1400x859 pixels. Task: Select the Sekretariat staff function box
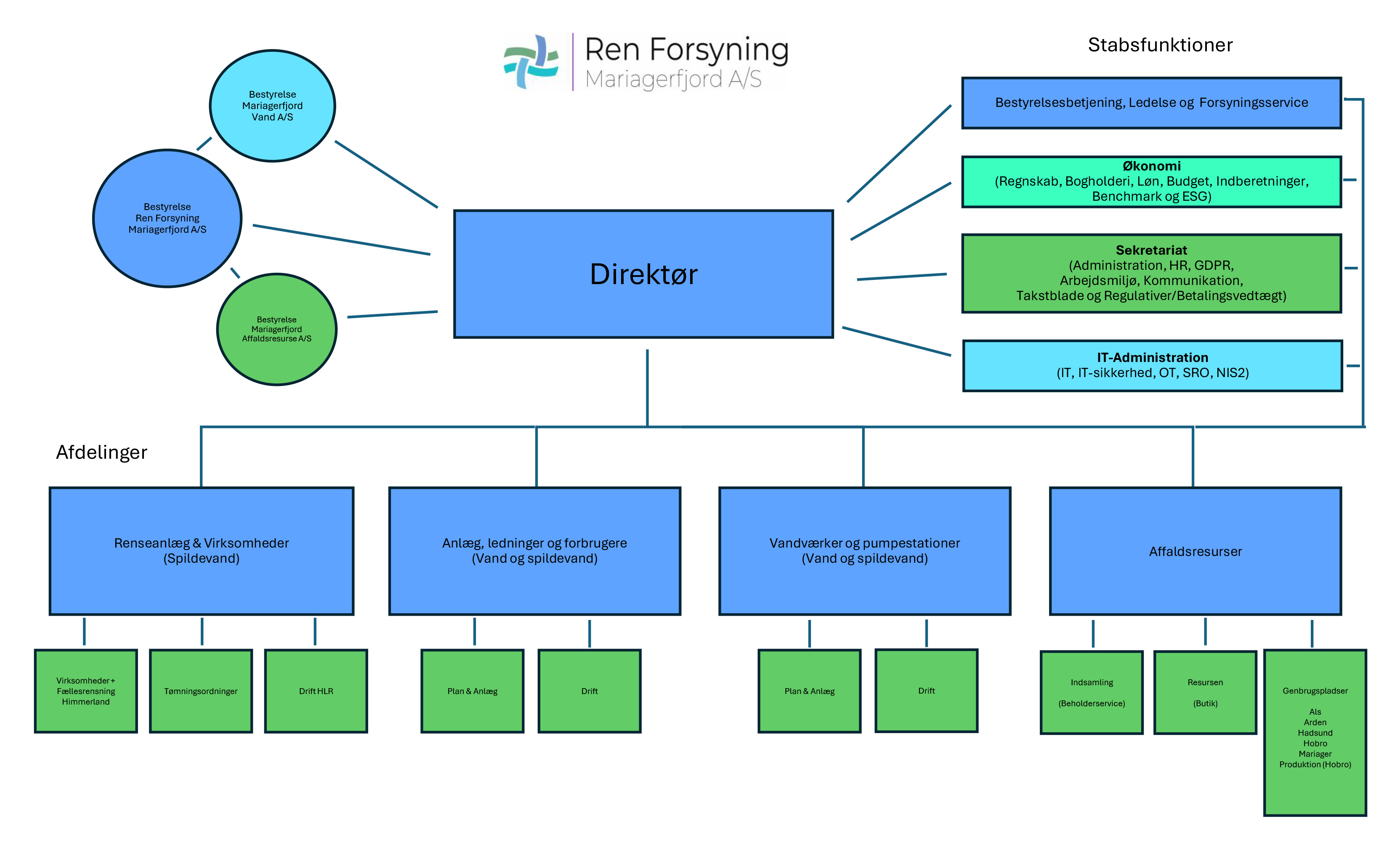pyautogui.click(x=1151, y=273)
